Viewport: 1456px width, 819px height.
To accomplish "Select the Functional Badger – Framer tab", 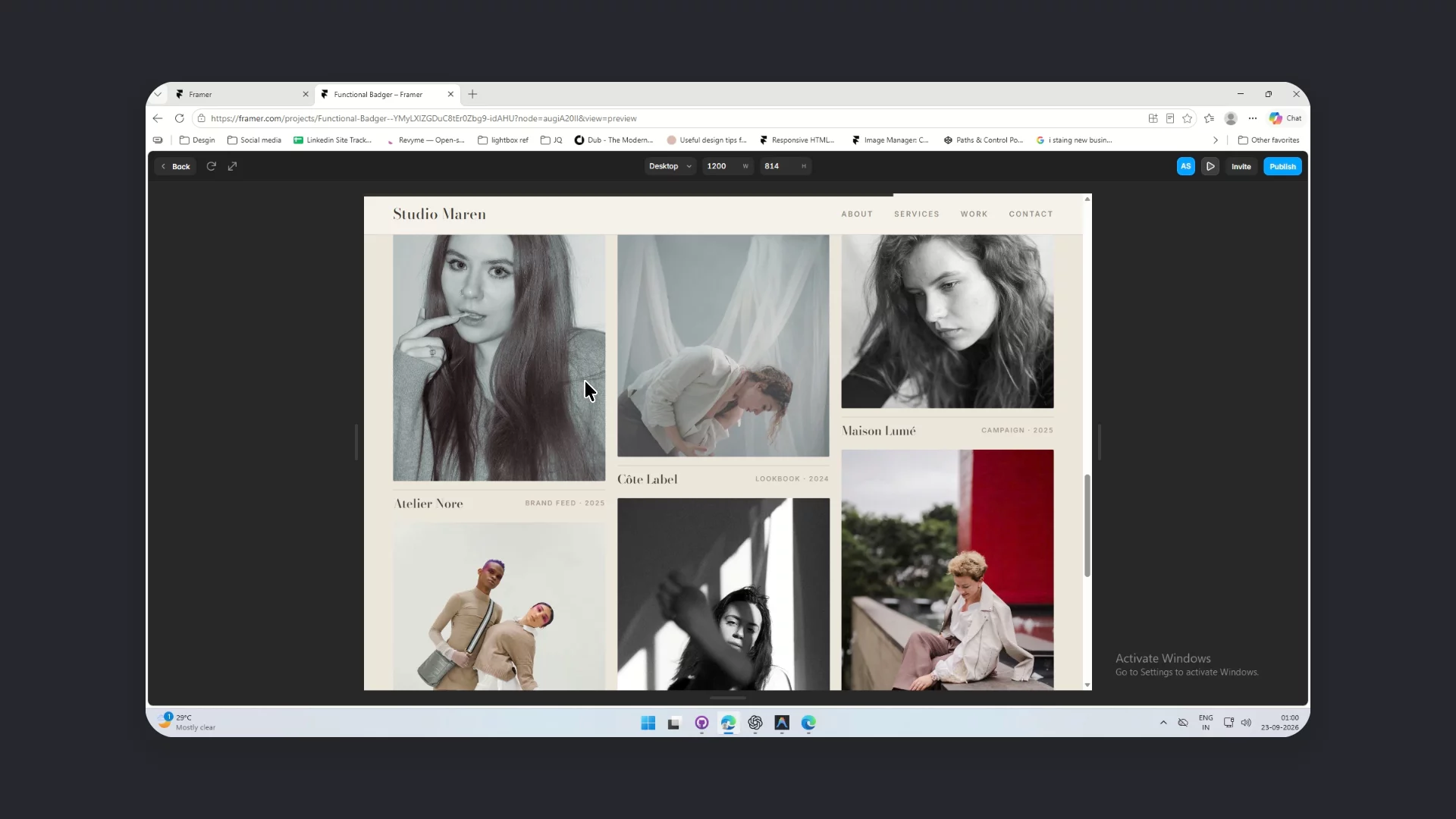I will pos(388,94).
